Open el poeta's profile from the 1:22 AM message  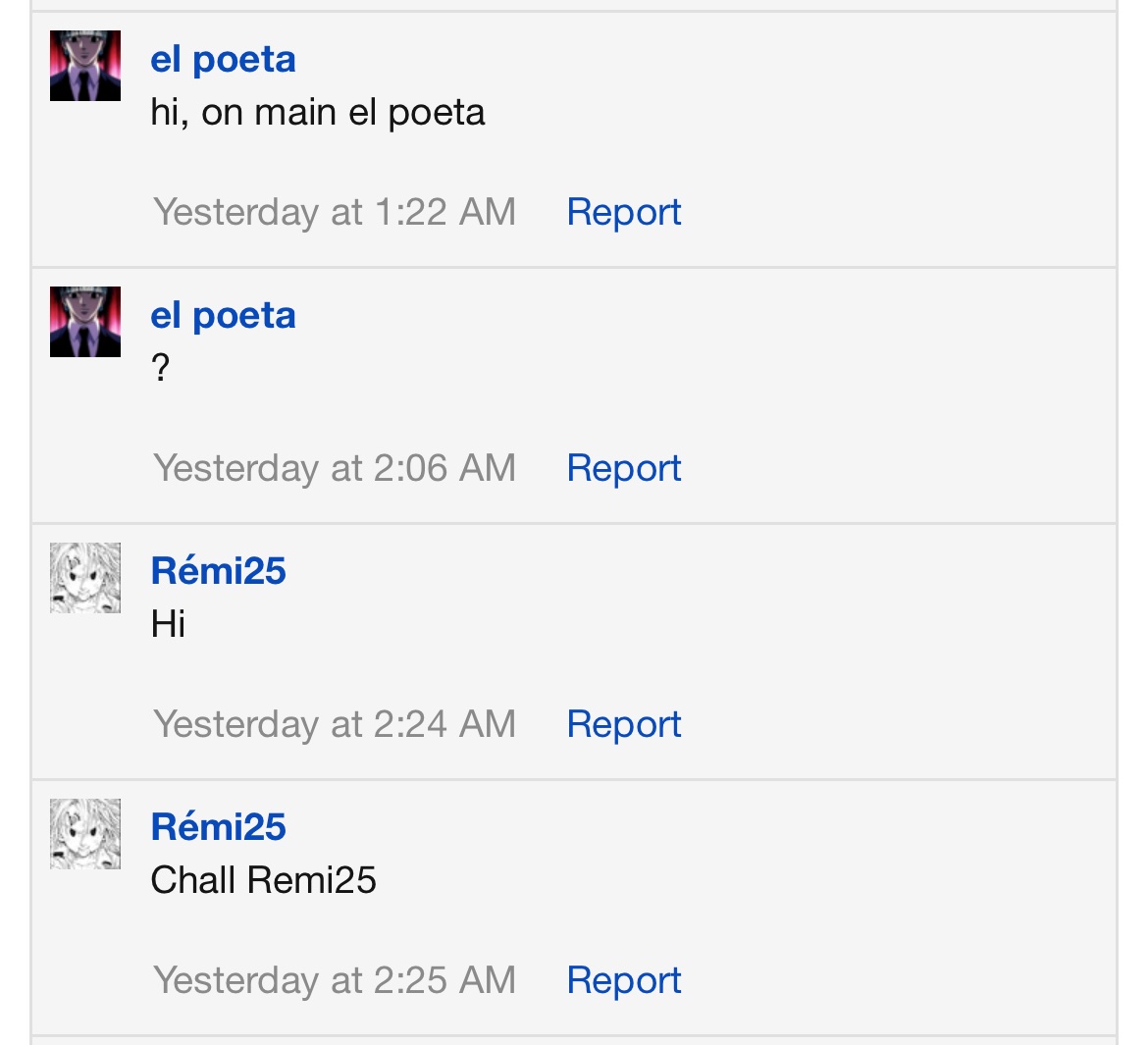click(223, 60)
